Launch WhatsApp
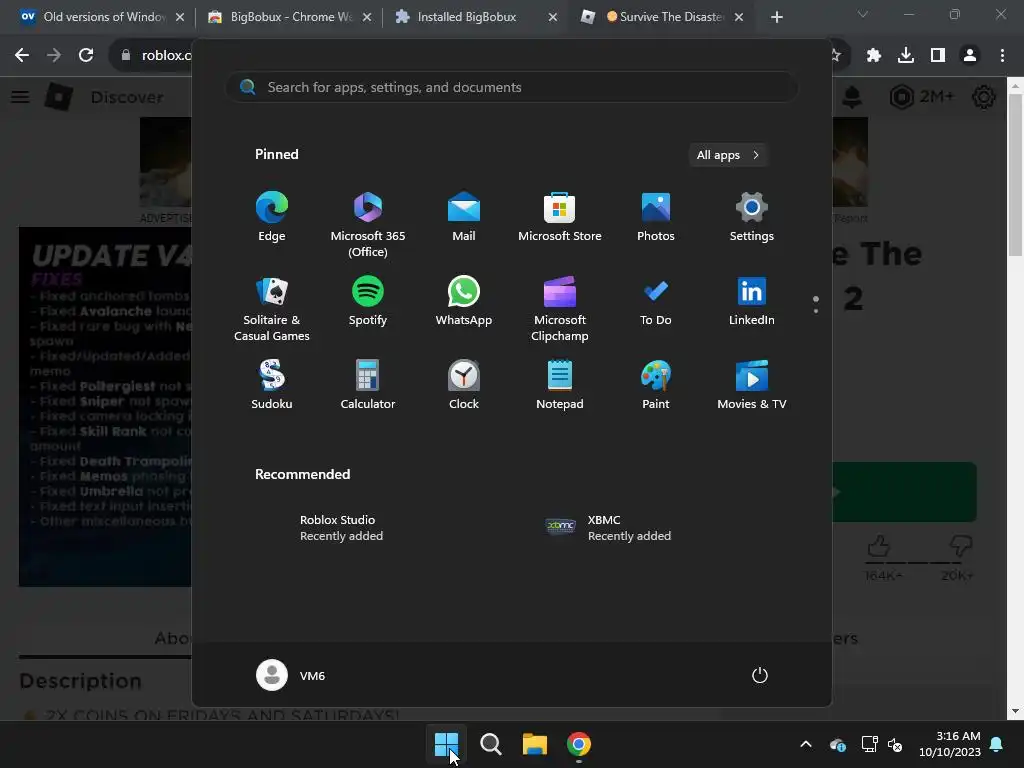Screen dimensions: 1024x768 [x=464, y=301]
